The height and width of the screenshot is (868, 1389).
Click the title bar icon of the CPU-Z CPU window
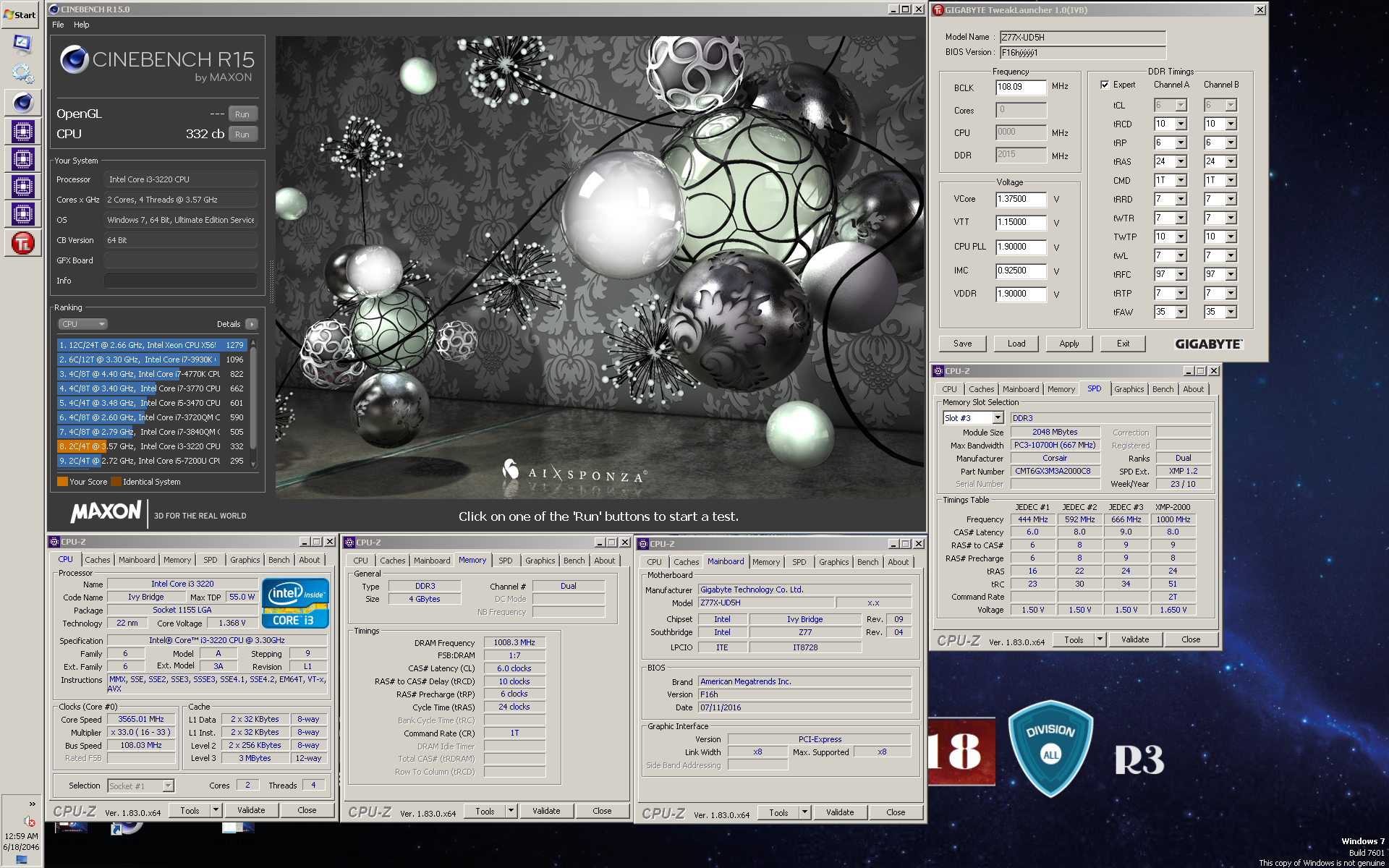(x=54, y=542)
